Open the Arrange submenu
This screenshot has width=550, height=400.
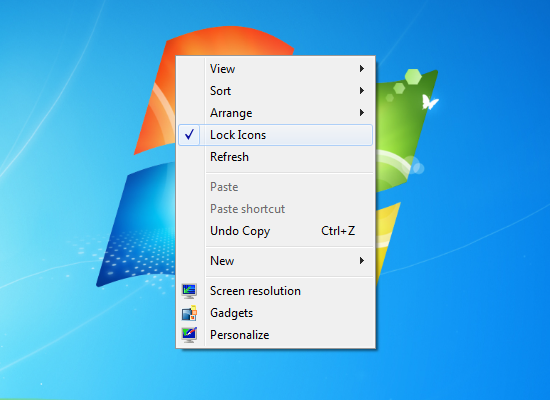[x=275, y=113]
